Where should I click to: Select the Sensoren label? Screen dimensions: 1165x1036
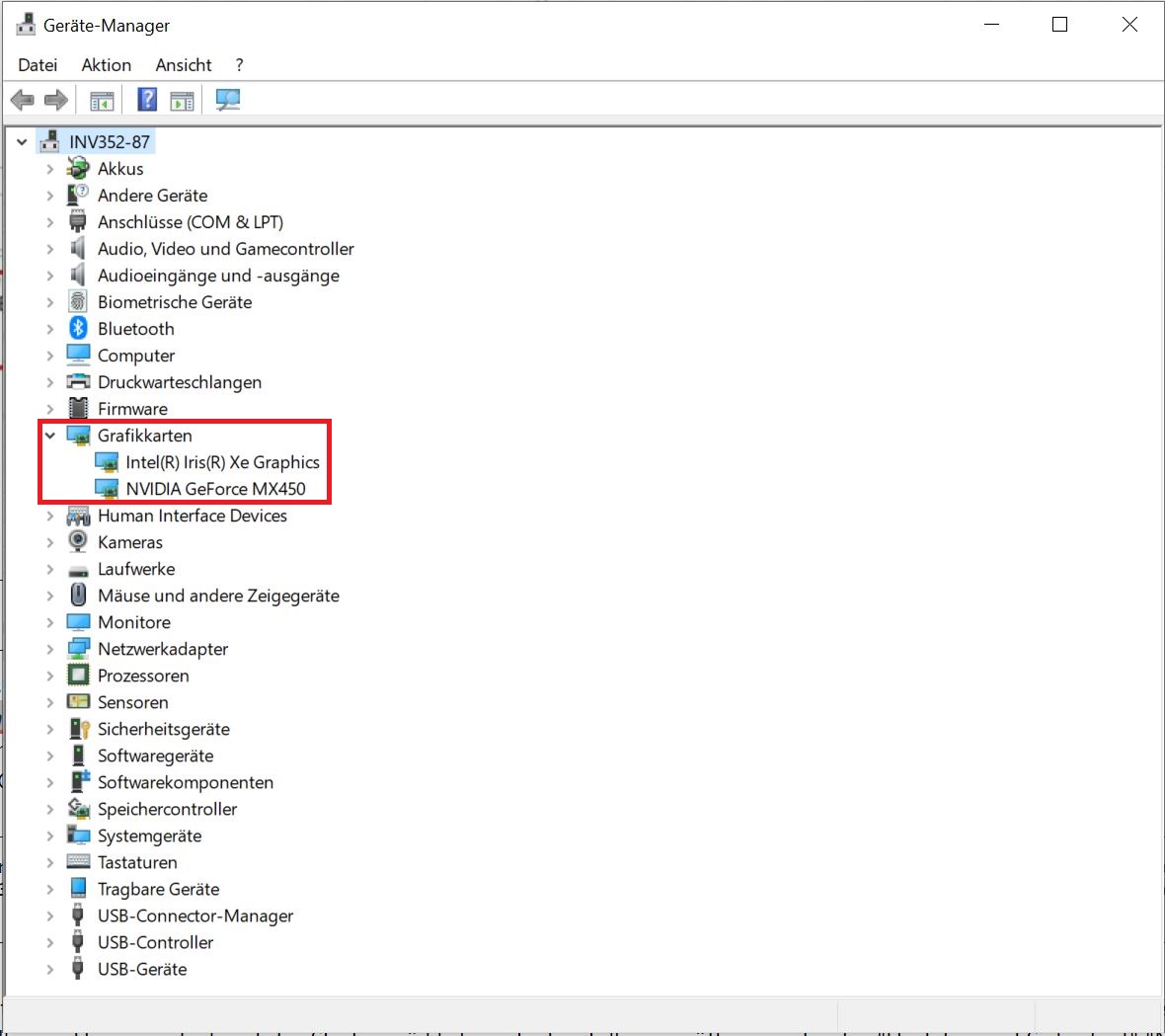(133, 702)
